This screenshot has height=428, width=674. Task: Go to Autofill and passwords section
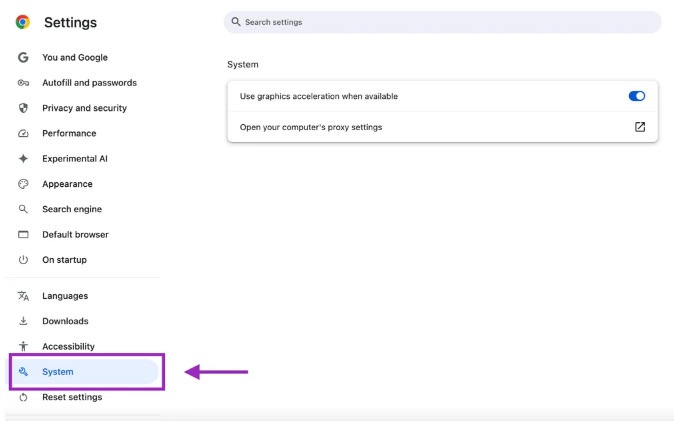(x=89, y=83)
